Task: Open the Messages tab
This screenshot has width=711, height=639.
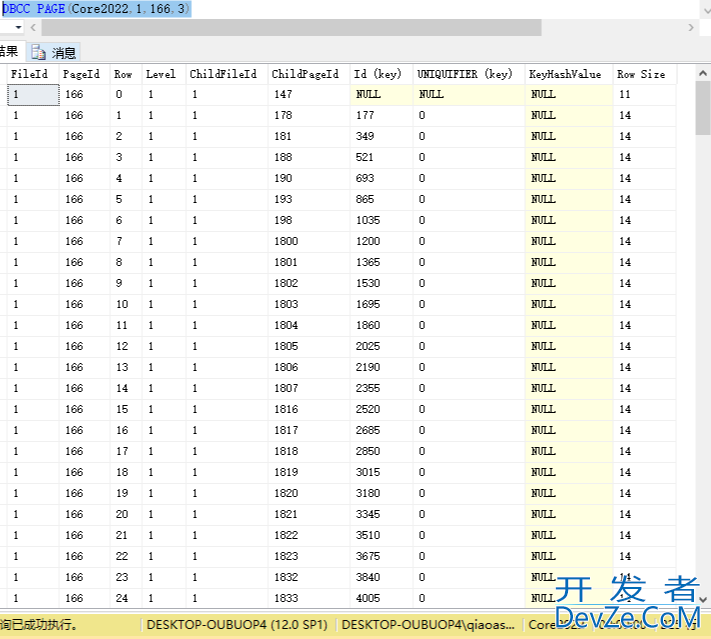Action: [x=54, y=53]
